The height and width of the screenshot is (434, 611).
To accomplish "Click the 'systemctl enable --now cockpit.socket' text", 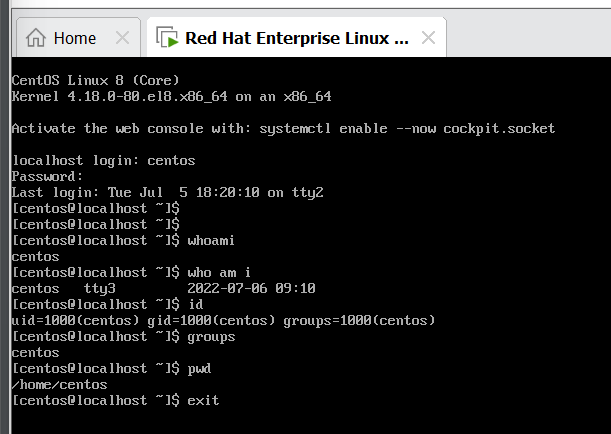I will (407, 128).
